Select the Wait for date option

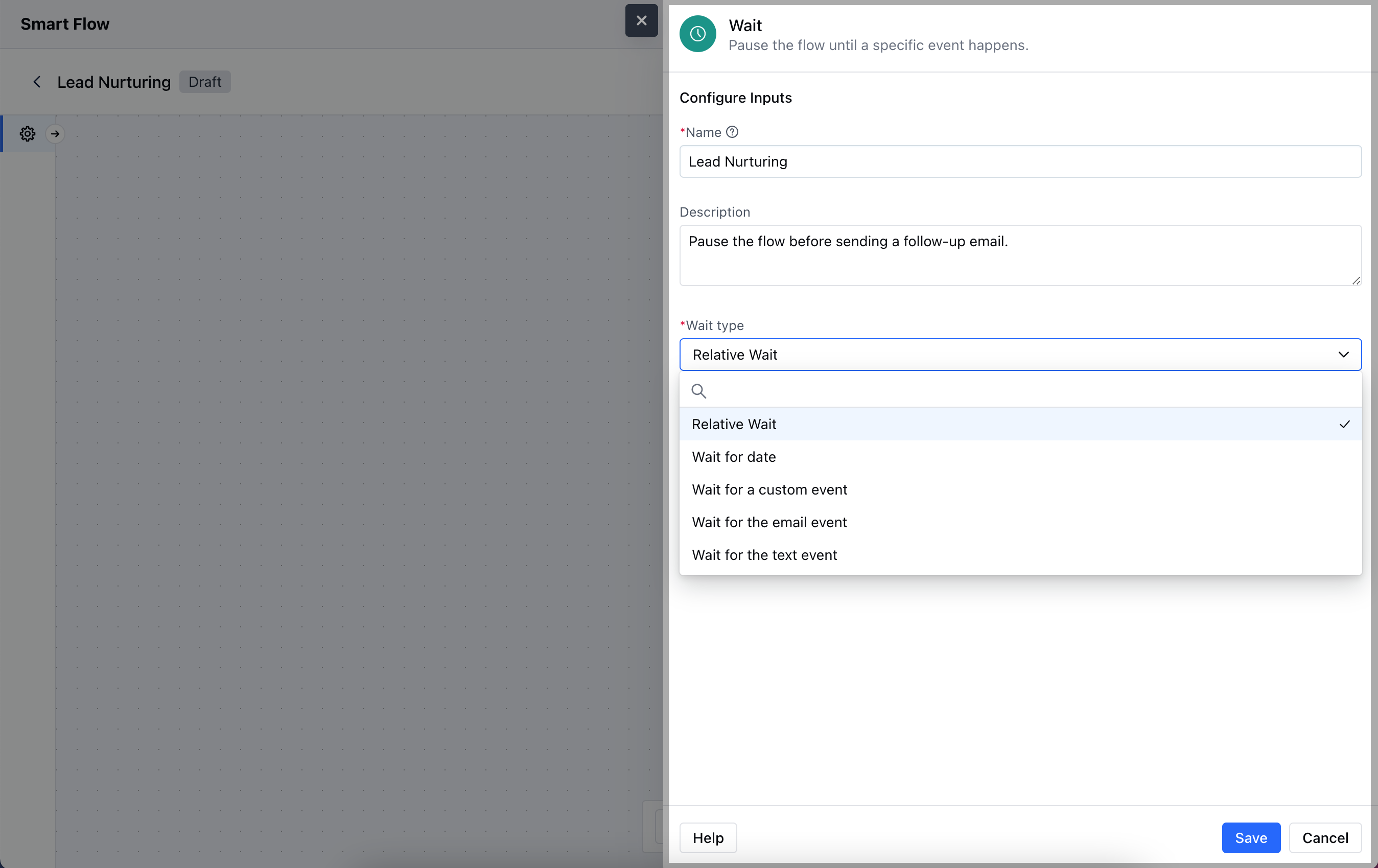tap(1020, 457)
